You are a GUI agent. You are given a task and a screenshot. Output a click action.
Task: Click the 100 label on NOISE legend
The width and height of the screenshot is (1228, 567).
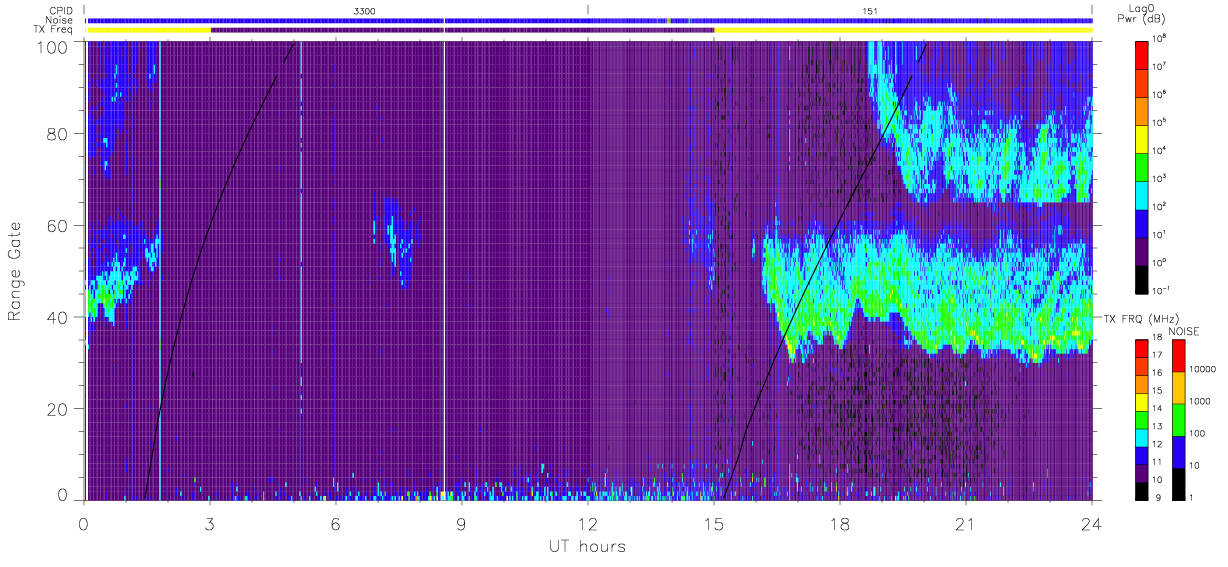pos(1198,434)
